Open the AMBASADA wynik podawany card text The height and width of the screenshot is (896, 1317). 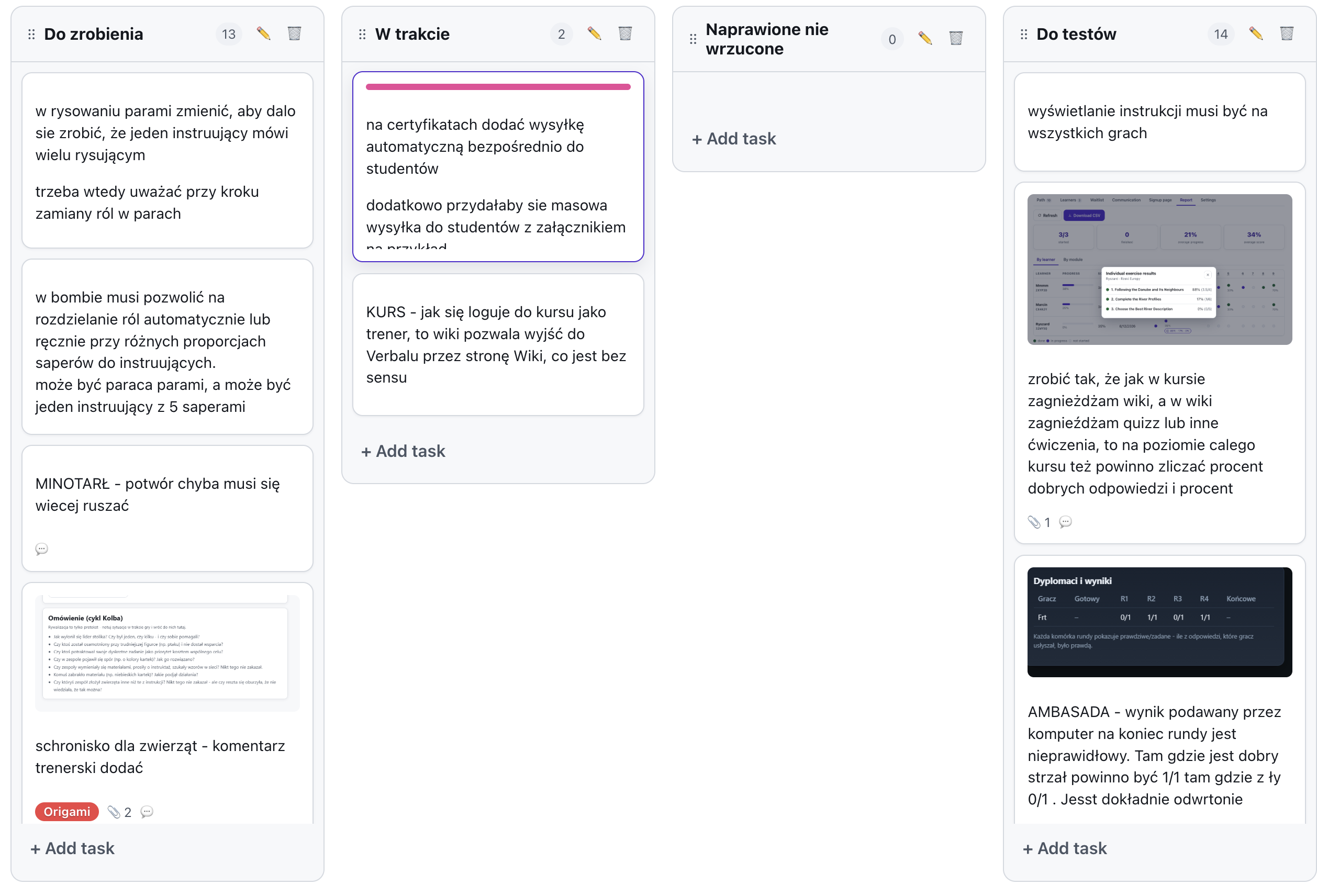click(x=1154, y=755)
